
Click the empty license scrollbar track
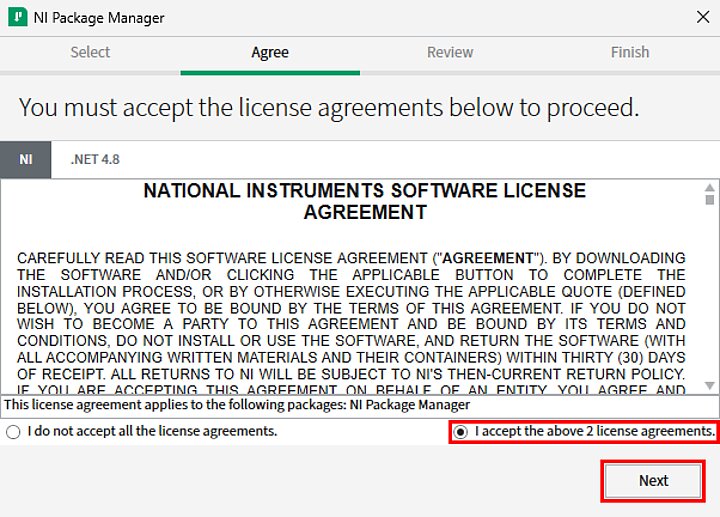(709, 300)
